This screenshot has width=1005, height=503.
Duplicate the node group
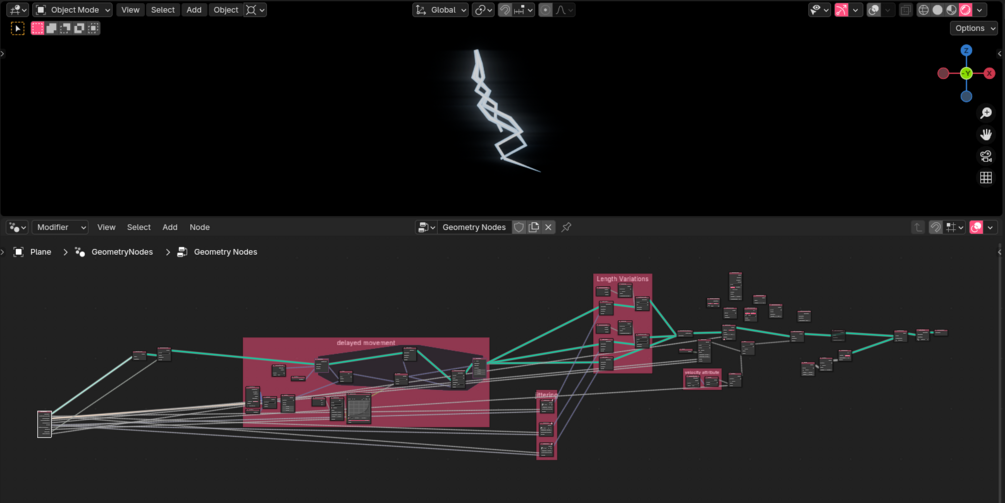(533, 227)
